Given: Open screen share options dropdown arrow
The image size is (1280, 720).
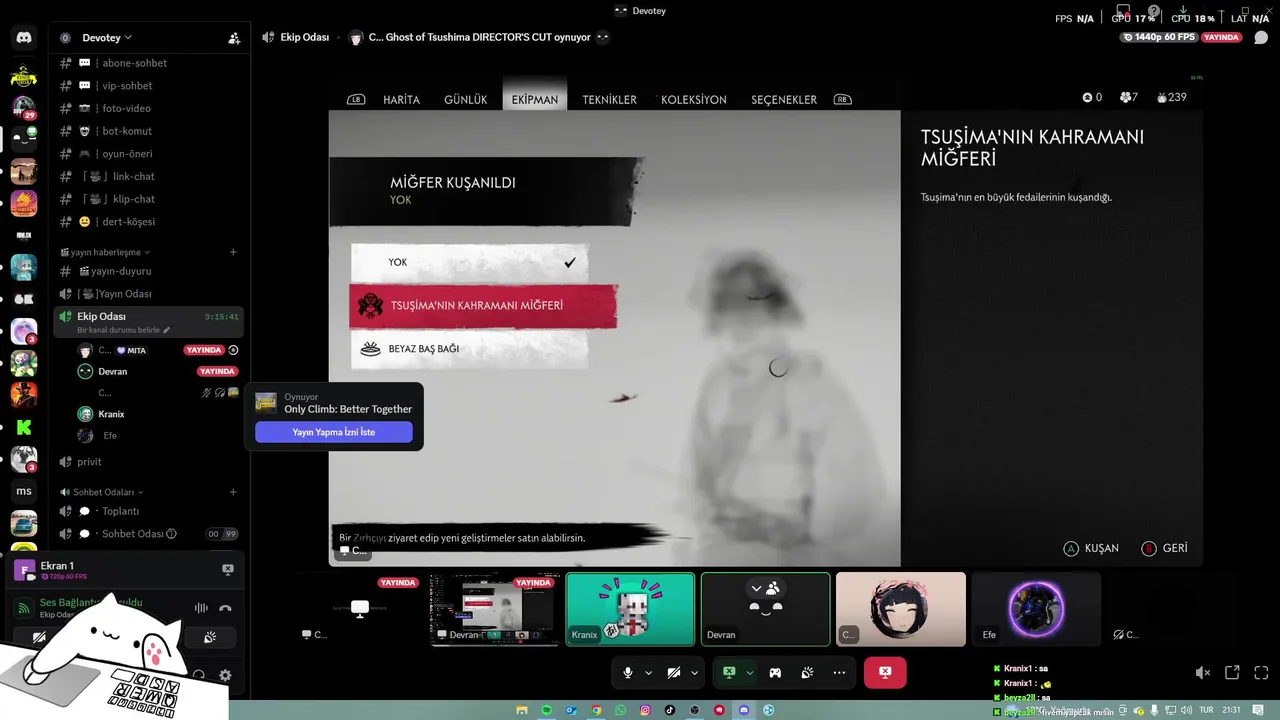Looking at the screenshot, I should pyautogui.click(x=749, y=673).
